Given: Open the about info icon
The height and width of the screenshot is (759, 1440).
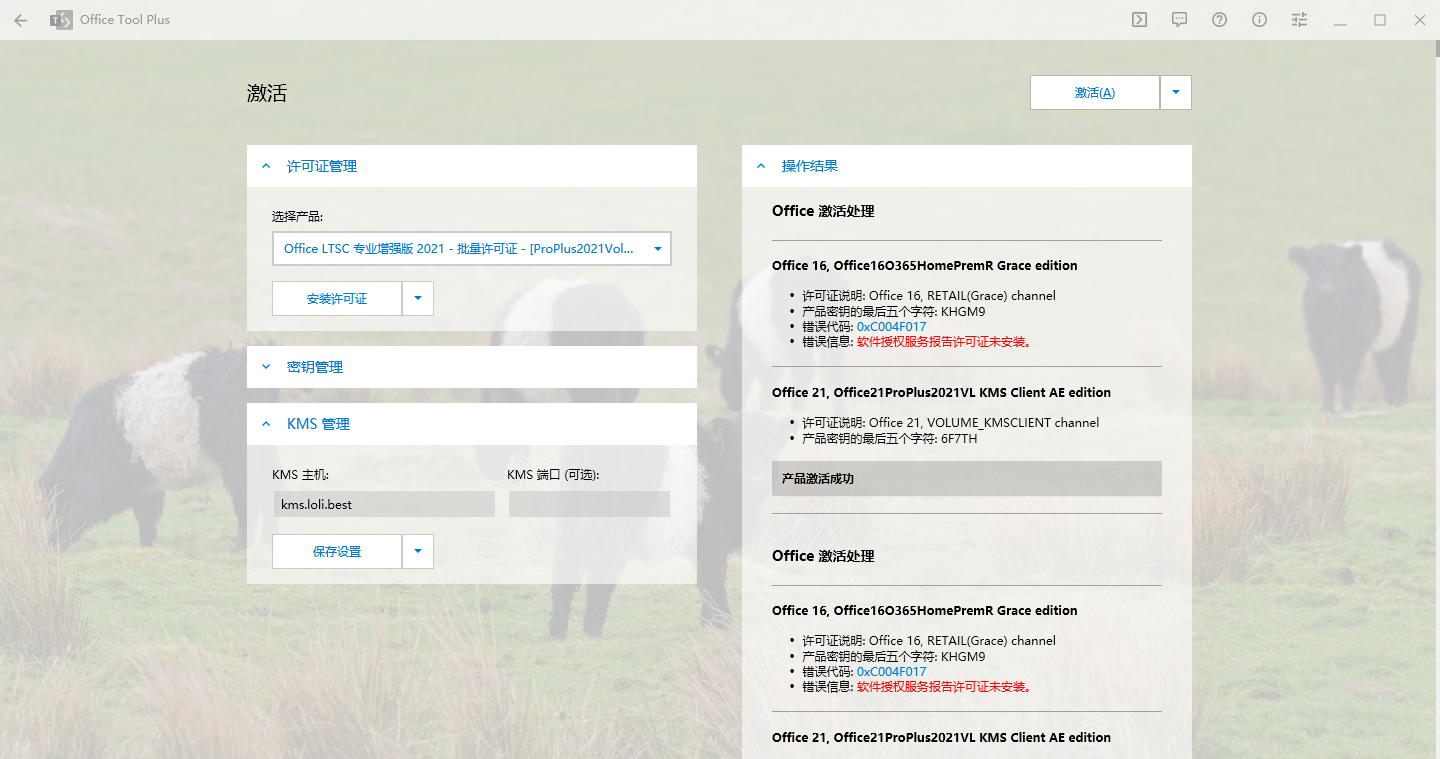Looking at the screenshot, I should click(1259, 20).
